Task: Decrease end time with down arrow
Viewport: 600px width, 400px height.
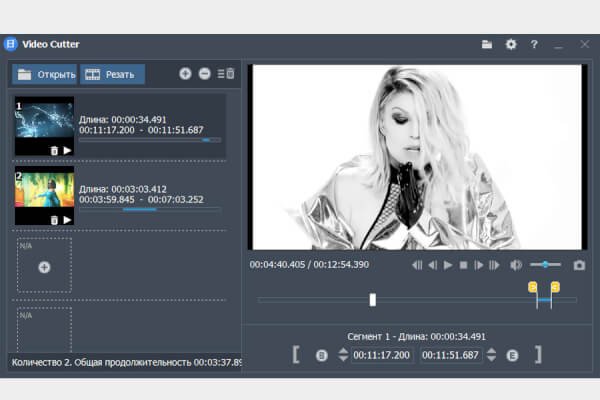Action: [491, 359]
